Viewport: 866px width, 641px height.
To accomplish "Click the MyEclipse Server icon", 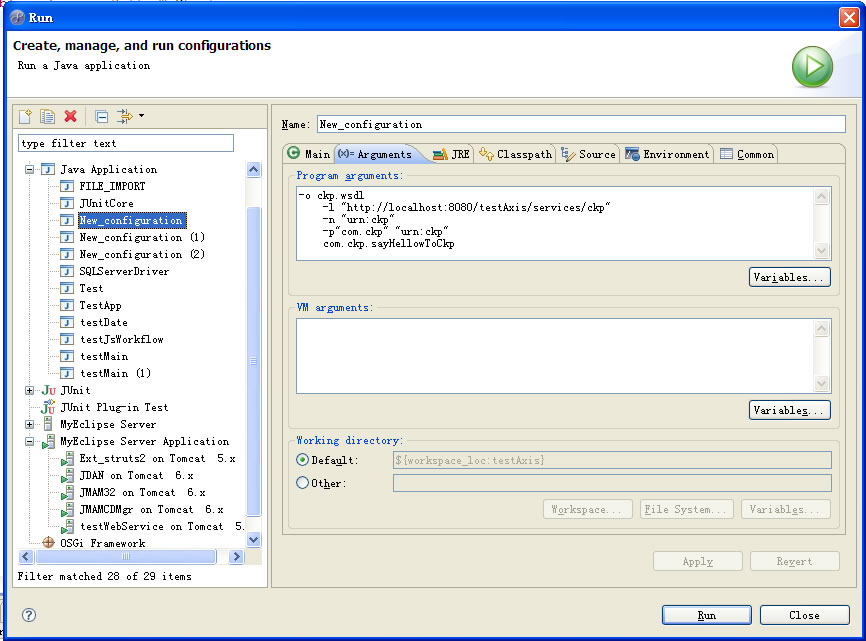I will [x=48, y=424].
